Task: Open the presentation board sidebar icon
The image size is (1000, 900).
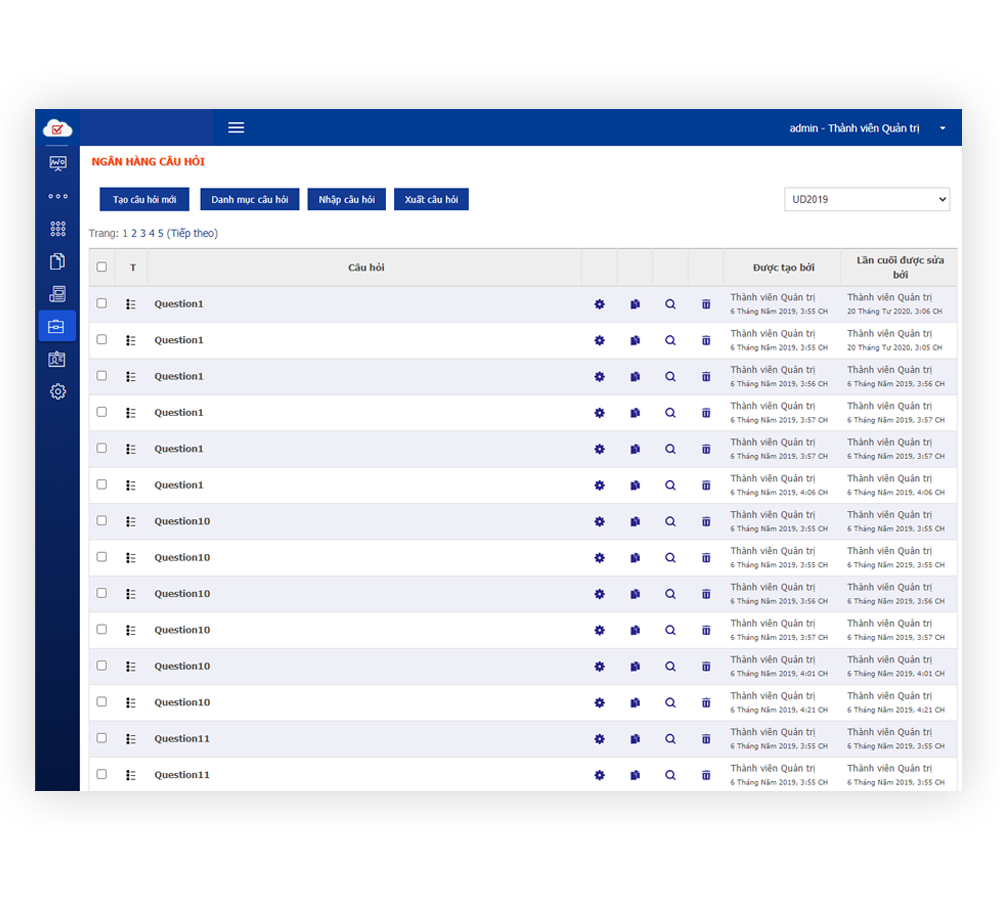Action: pyautogui.click(x=57, y=163)
